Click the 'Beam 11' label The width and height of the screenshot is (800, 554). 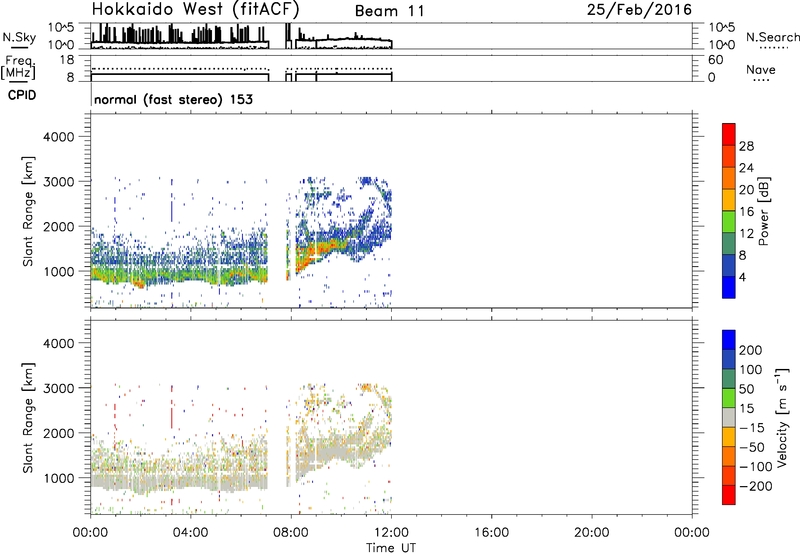click(389, 11)
